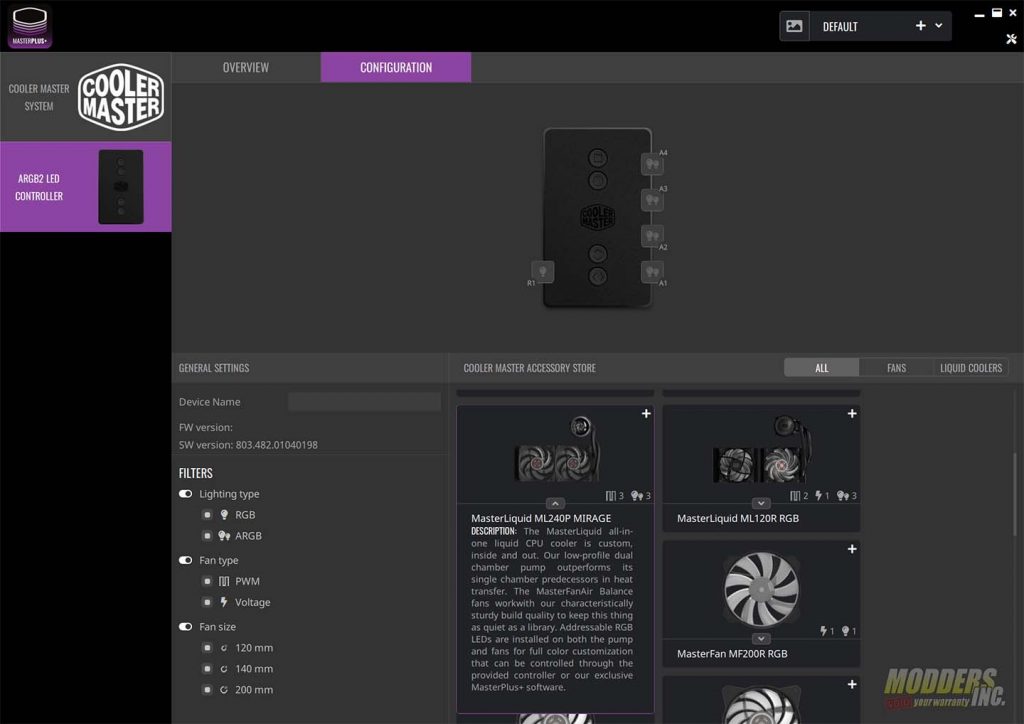Click the ML120R RGB product thumbnail
The image size is (1024, 724).
click(x=761, y=450)
